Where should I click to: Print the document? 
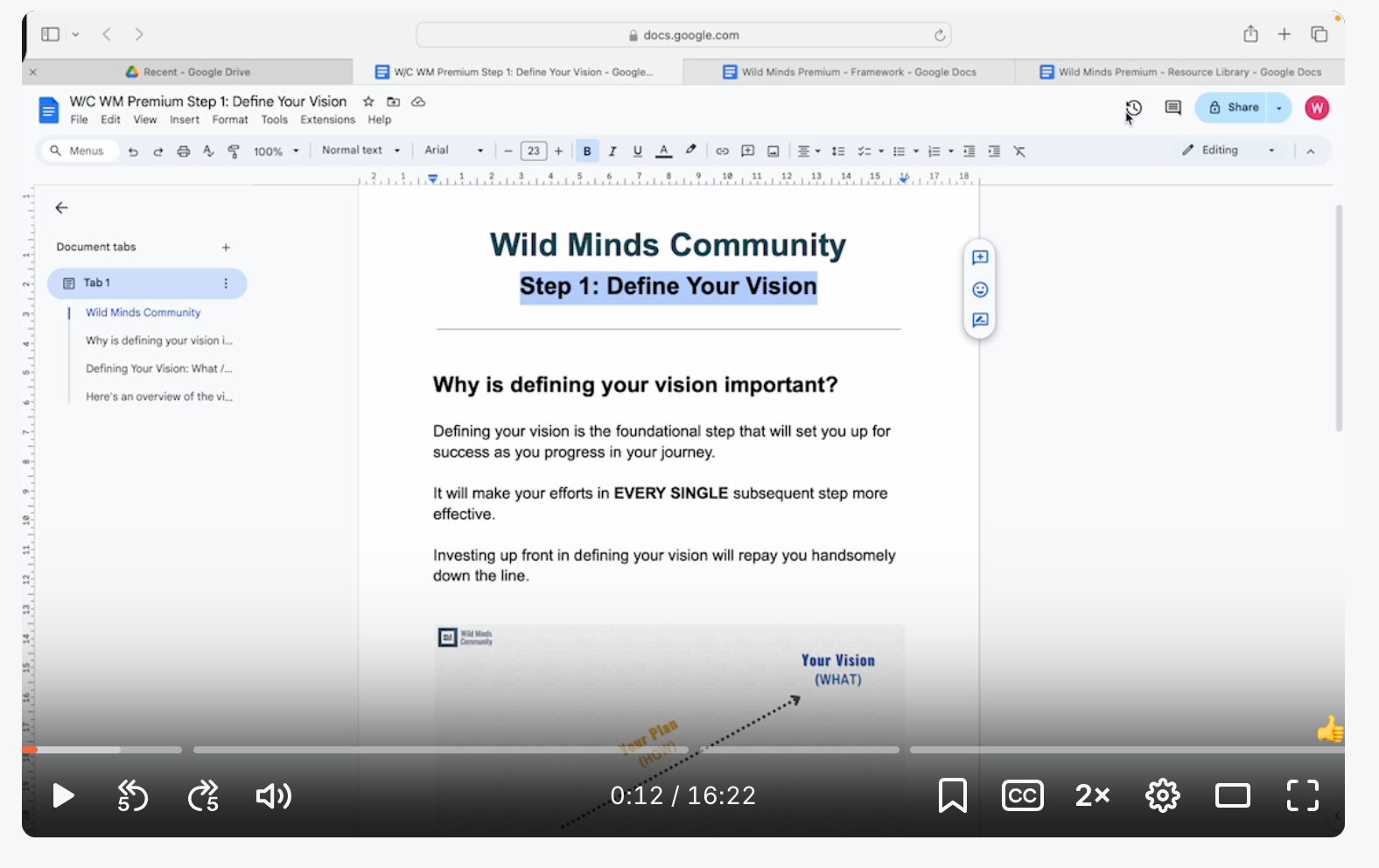pos(183,151)
